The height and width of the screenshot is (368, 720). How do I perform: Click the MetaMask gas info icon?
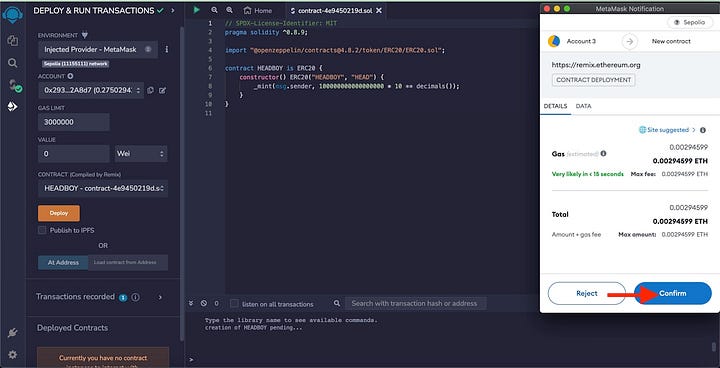tap(603, 153)
